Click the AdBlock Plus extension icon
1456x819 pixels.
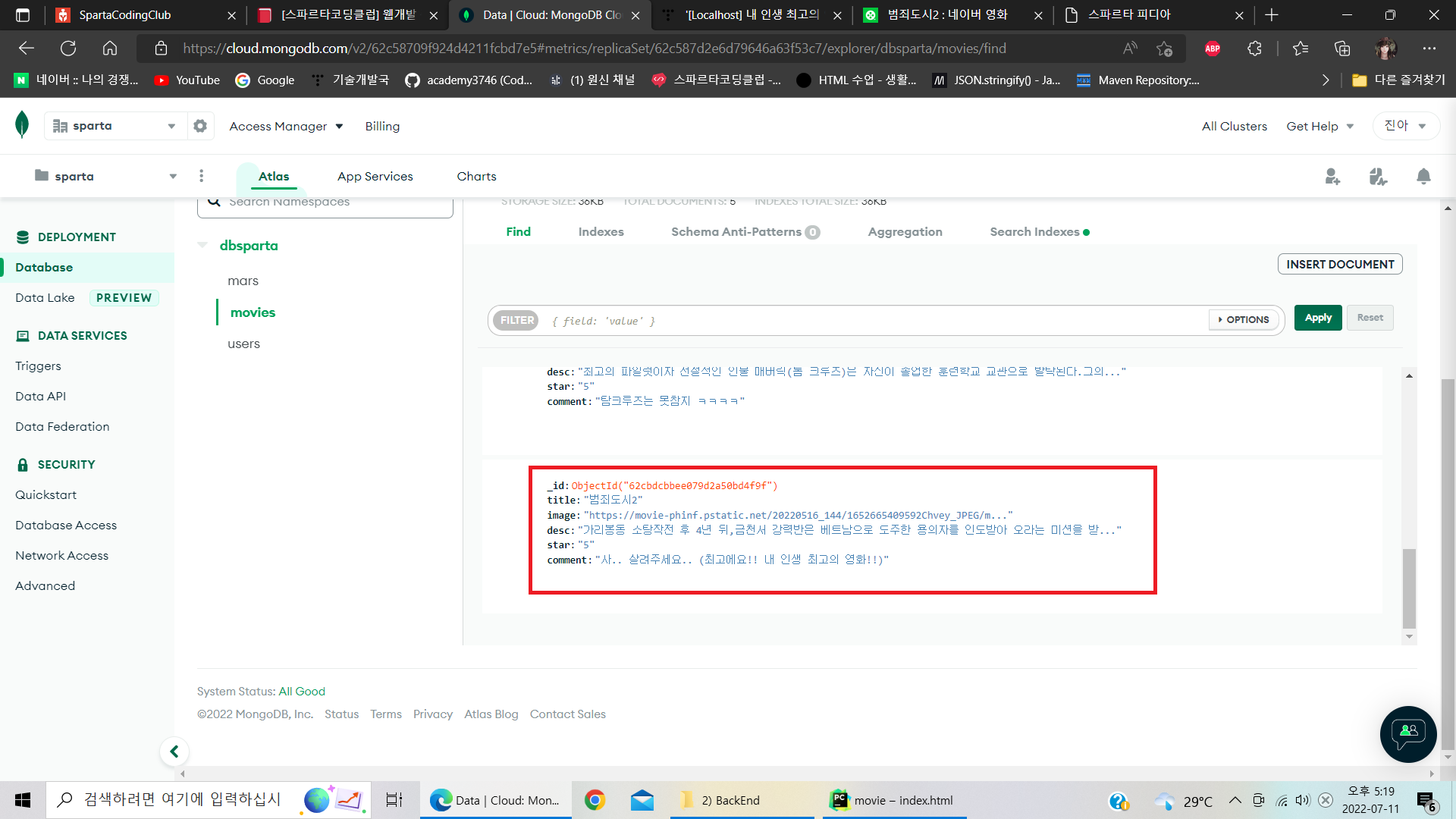1213,49
